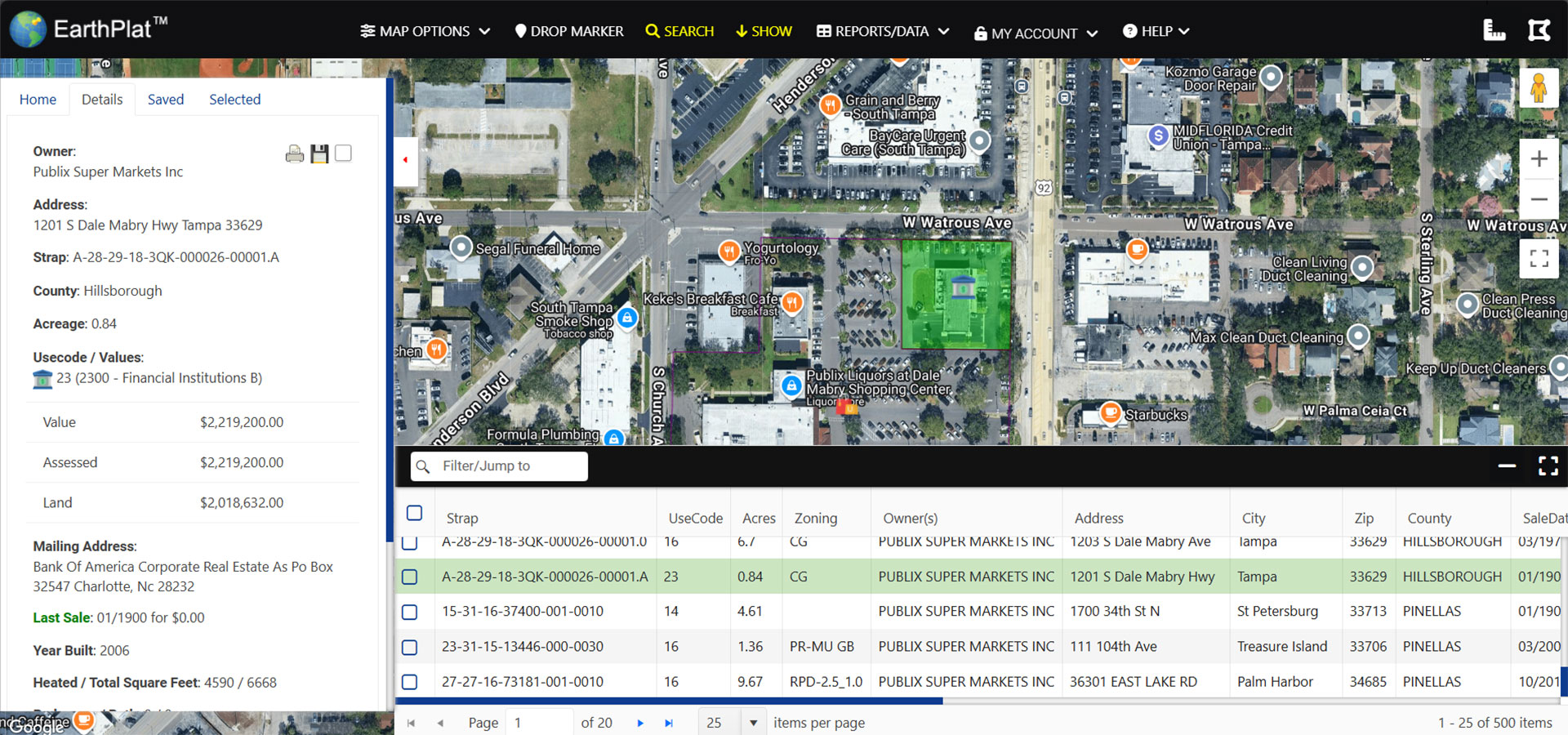Minimize the results grid panel

click(x=1508, y=465)
